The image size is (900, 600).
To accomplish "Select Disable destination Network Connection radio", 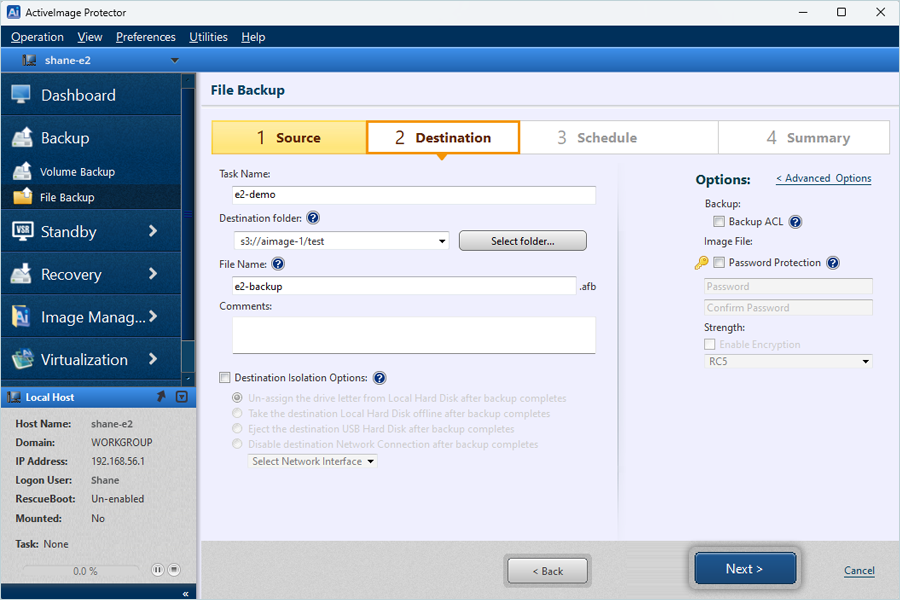I will click(237, 444).
